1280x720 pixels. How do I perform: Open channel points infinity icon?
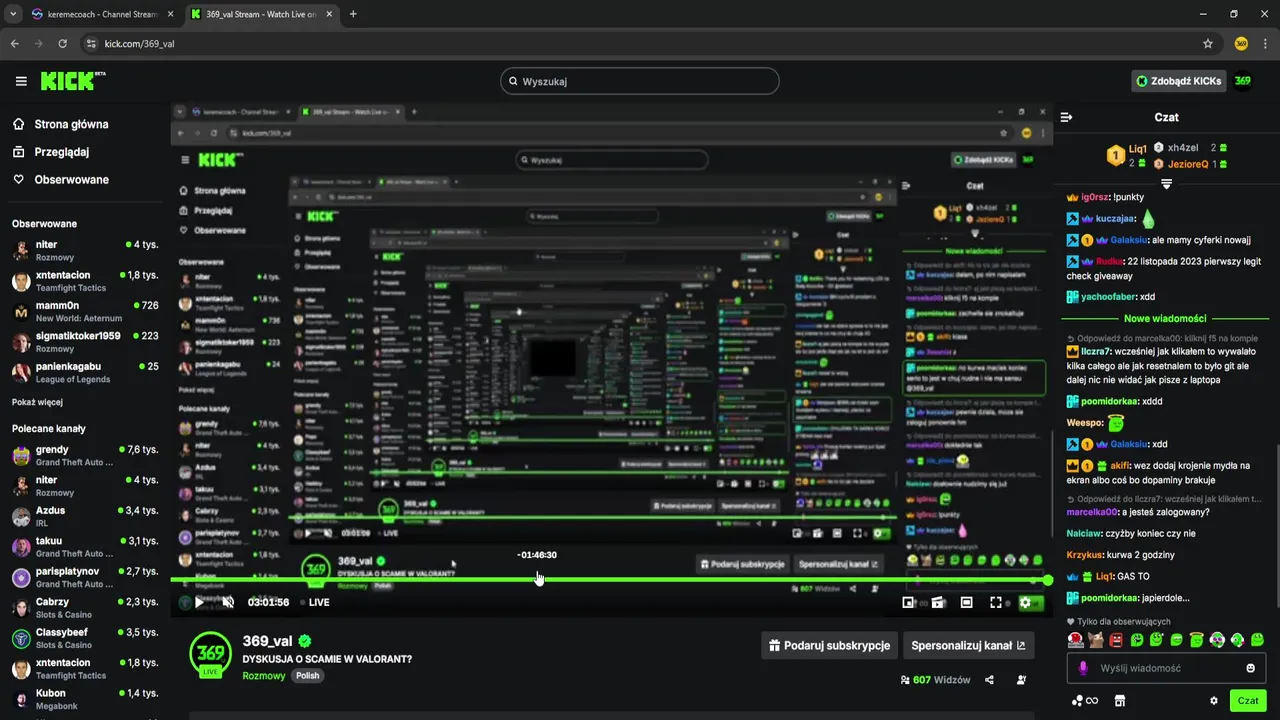[1085, 701]
